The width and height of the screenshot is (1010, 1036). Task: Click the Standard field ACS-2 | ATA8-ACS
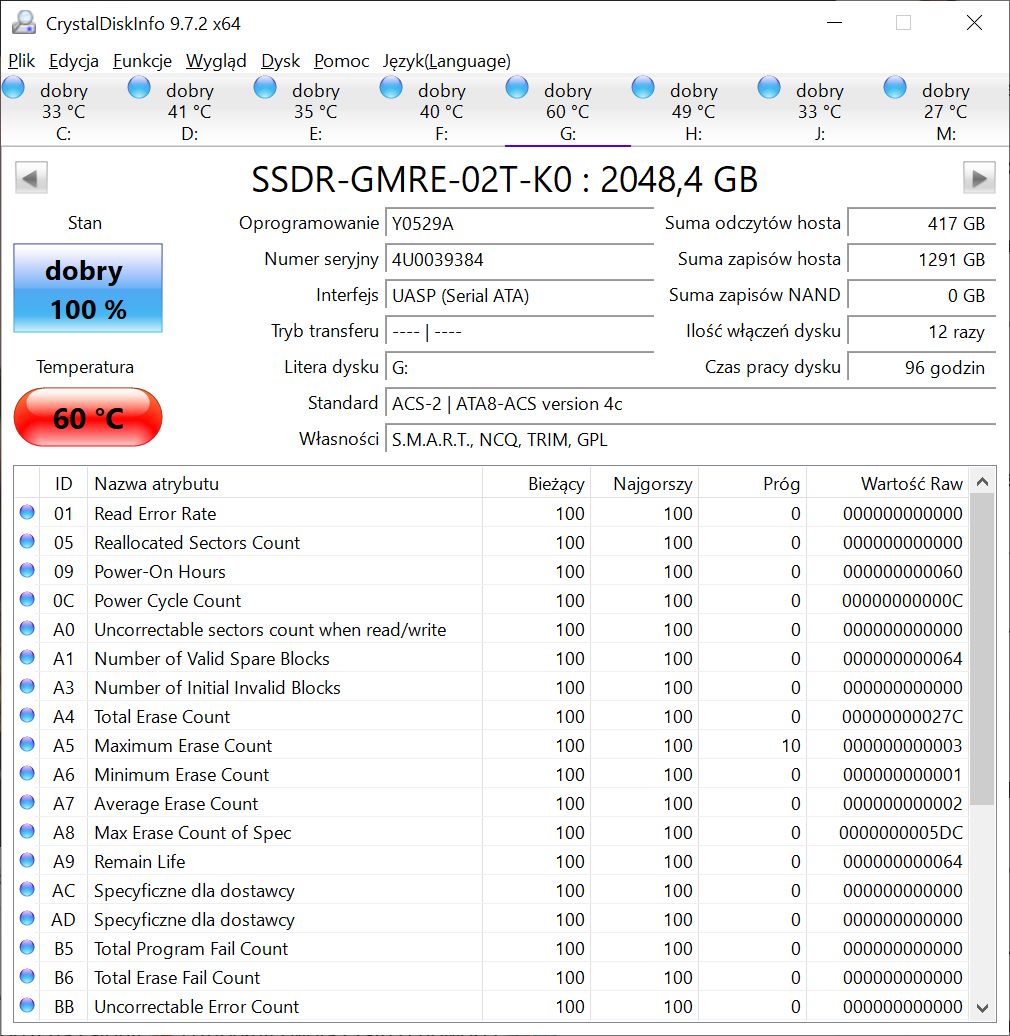690,404
